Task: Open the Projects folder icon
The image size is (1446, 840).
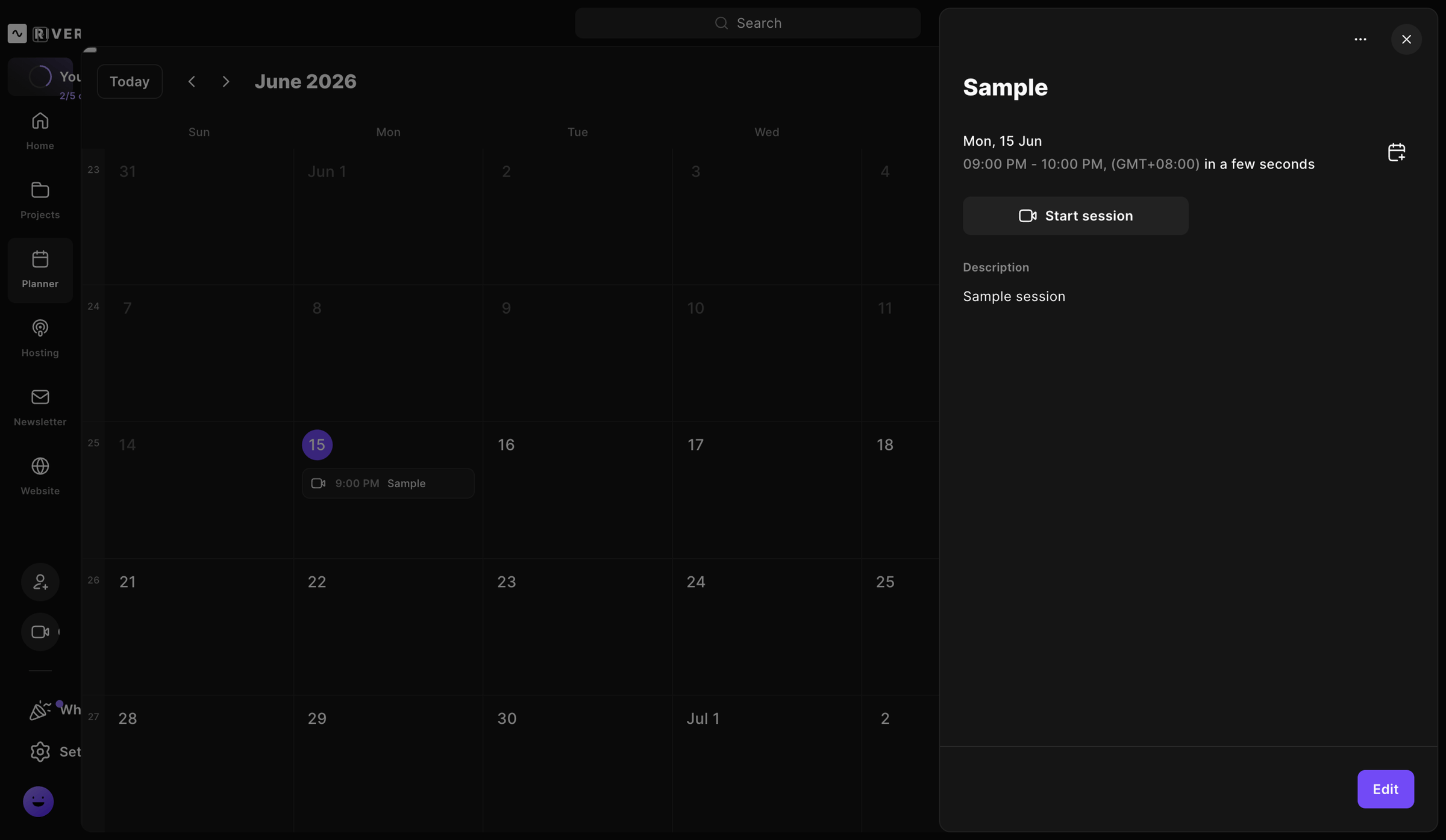Action: pyautogui.click(x=40, y=190)
